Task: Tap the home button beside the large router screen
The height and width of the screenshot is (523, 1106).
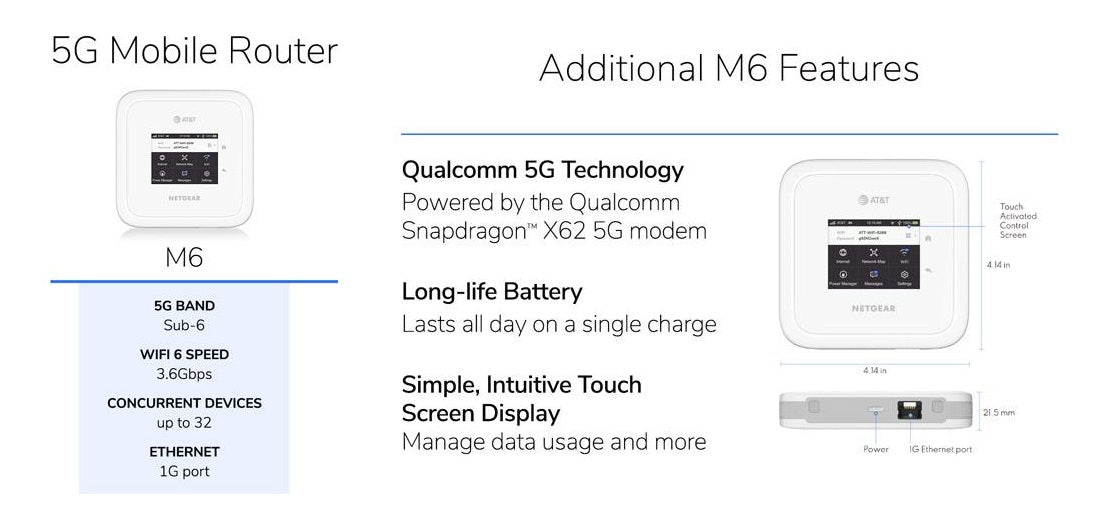Action: click(x=928, y=239)
